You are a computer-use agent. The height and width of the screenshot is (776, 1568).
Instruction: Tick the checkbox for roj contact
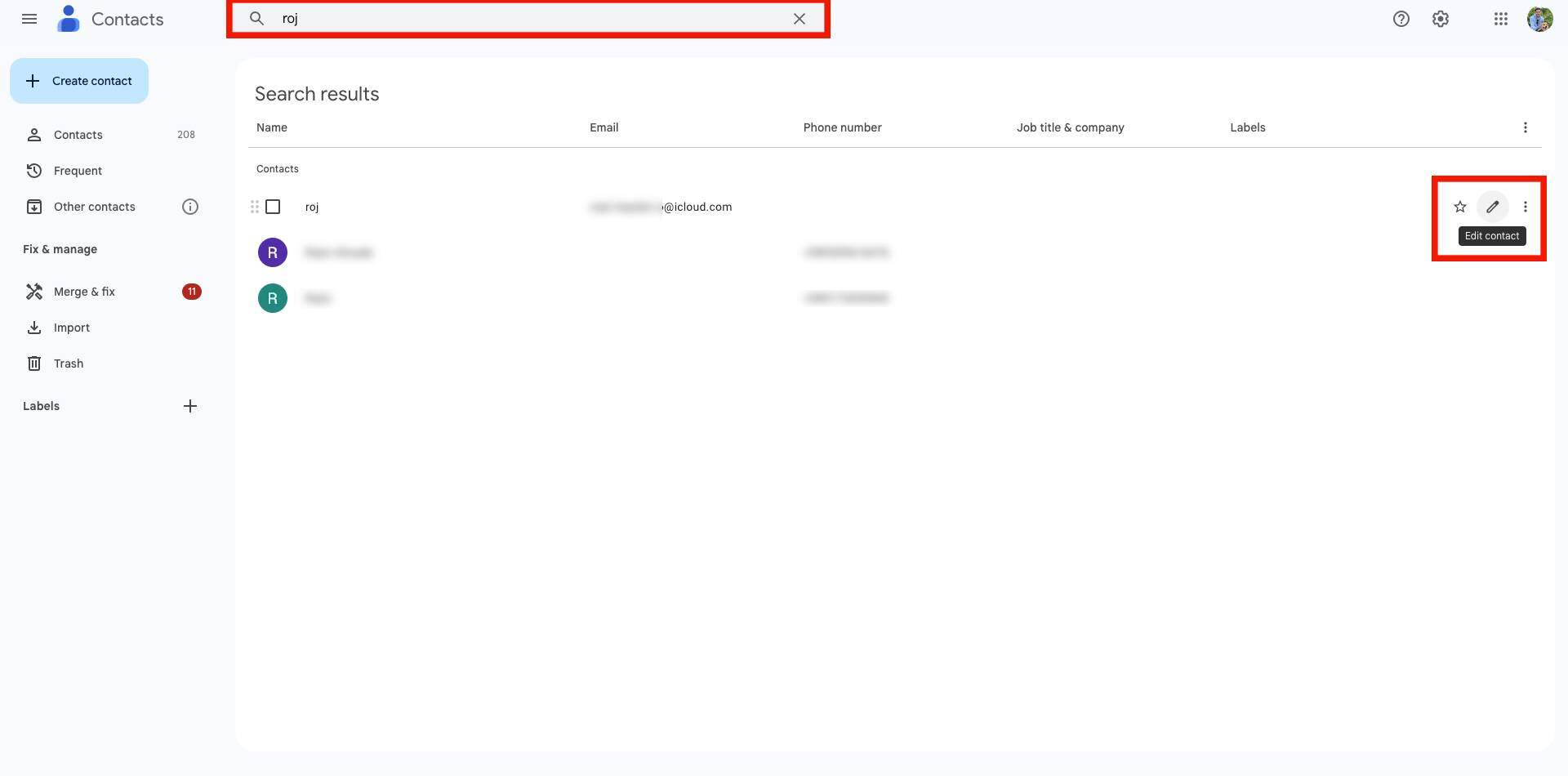pos(273,207)
